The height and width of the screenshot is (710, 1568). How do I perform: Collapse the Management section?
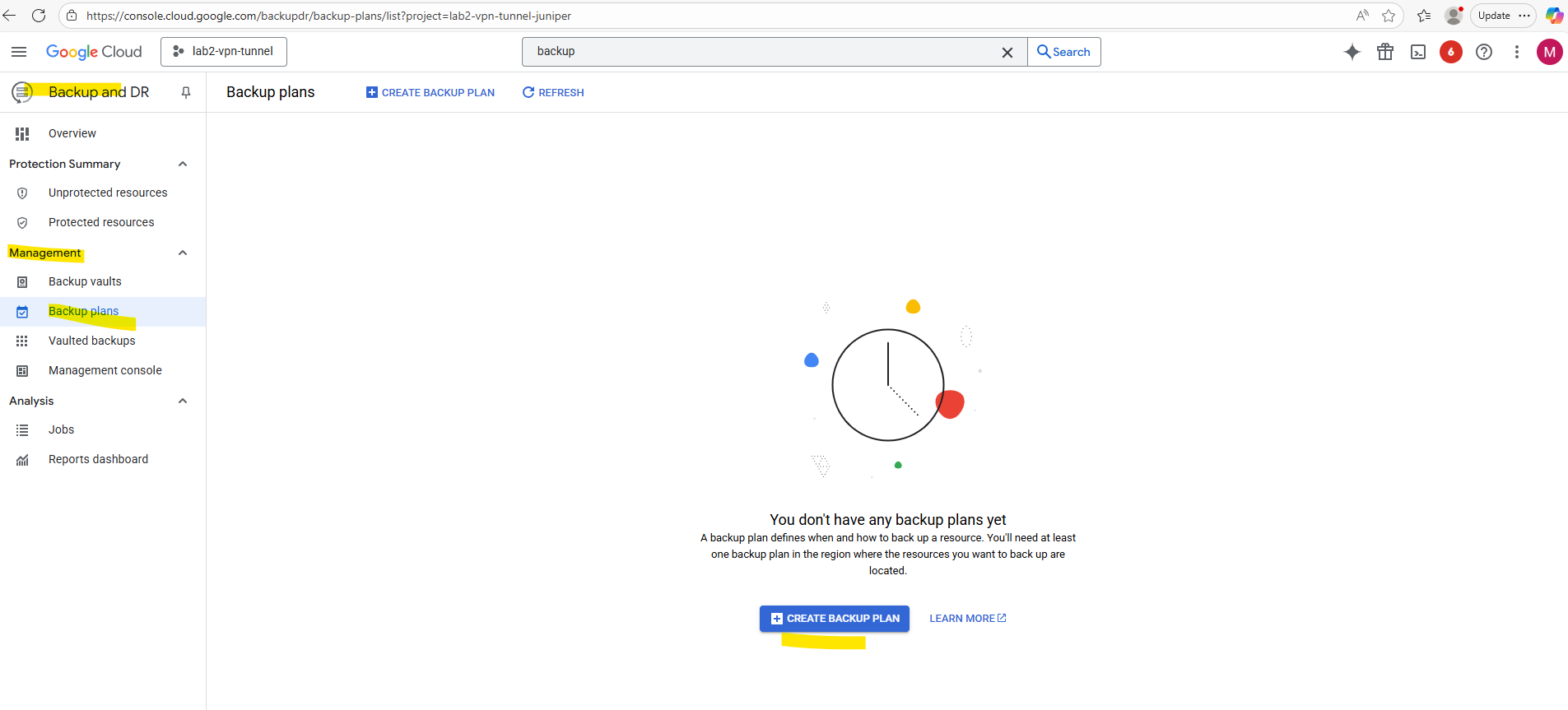point(183,253)
